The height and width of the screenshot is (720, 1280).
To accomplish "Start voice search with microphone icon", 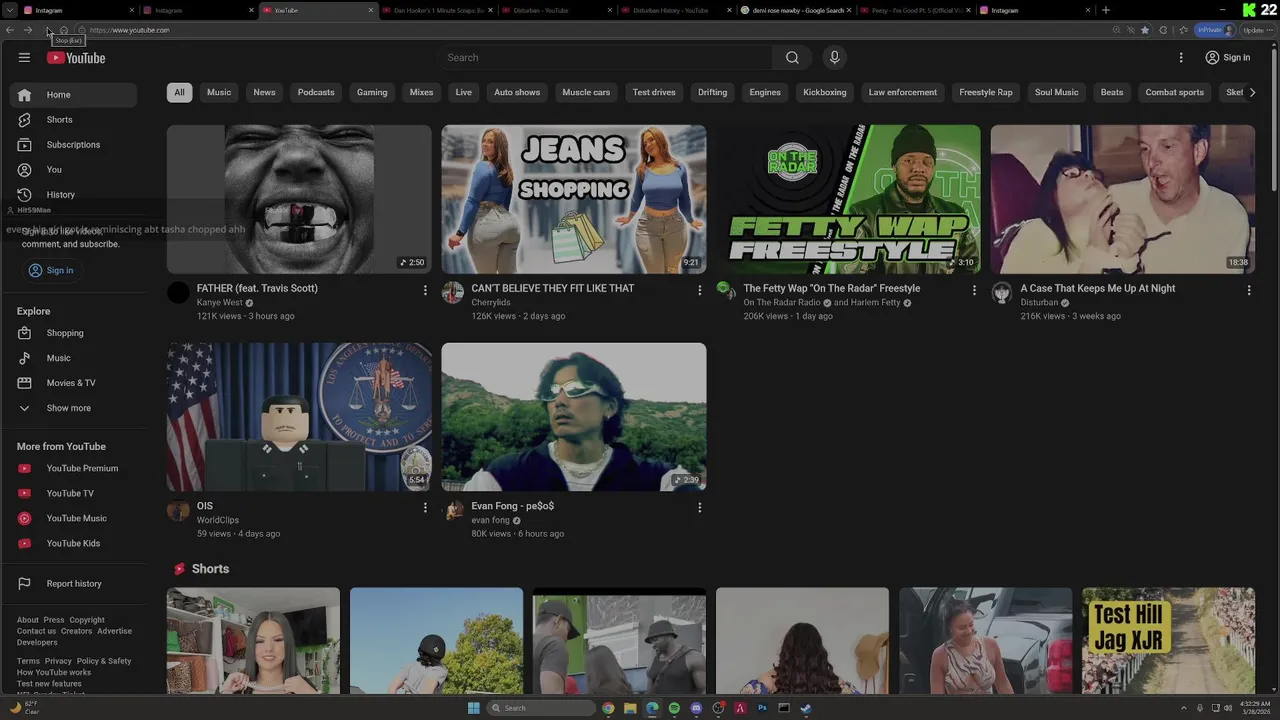I will (x=834, y=57).
